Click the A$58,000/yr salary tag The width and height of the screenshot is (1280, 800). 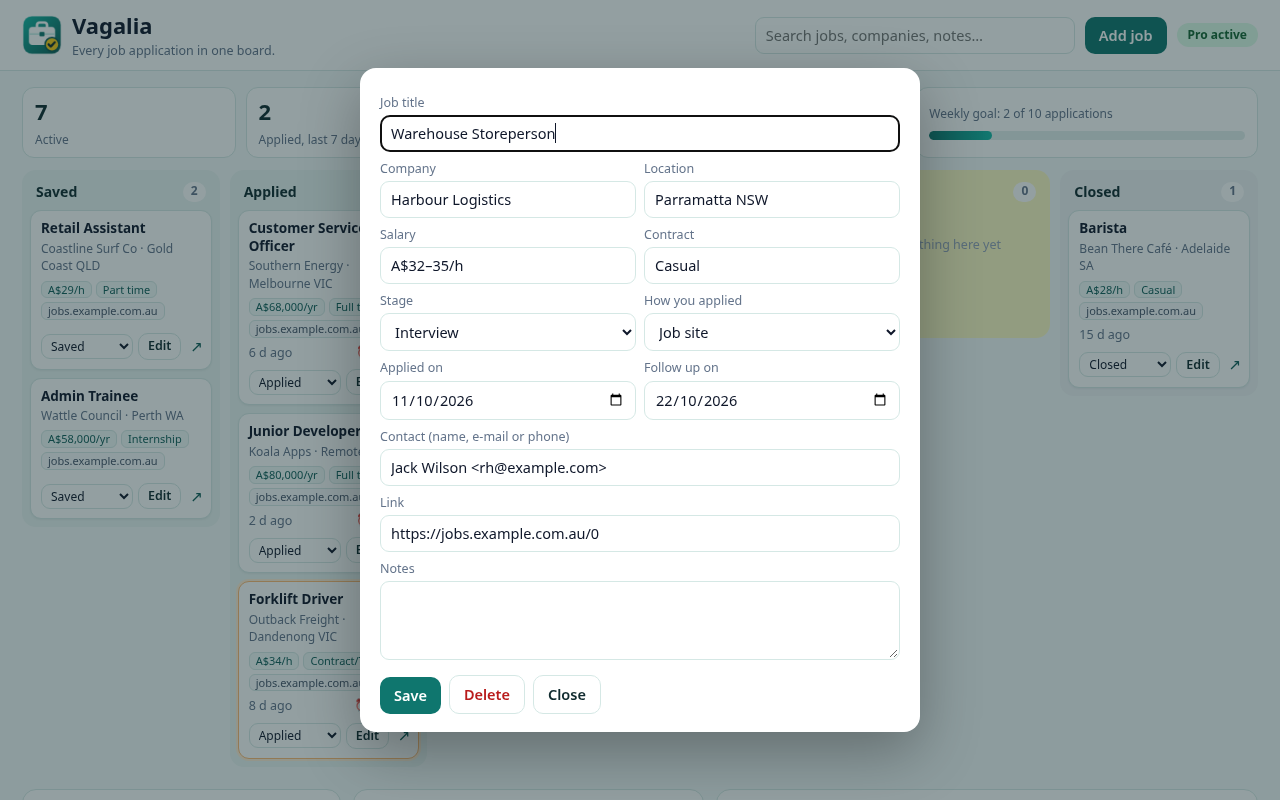click(x=79, y=439)
